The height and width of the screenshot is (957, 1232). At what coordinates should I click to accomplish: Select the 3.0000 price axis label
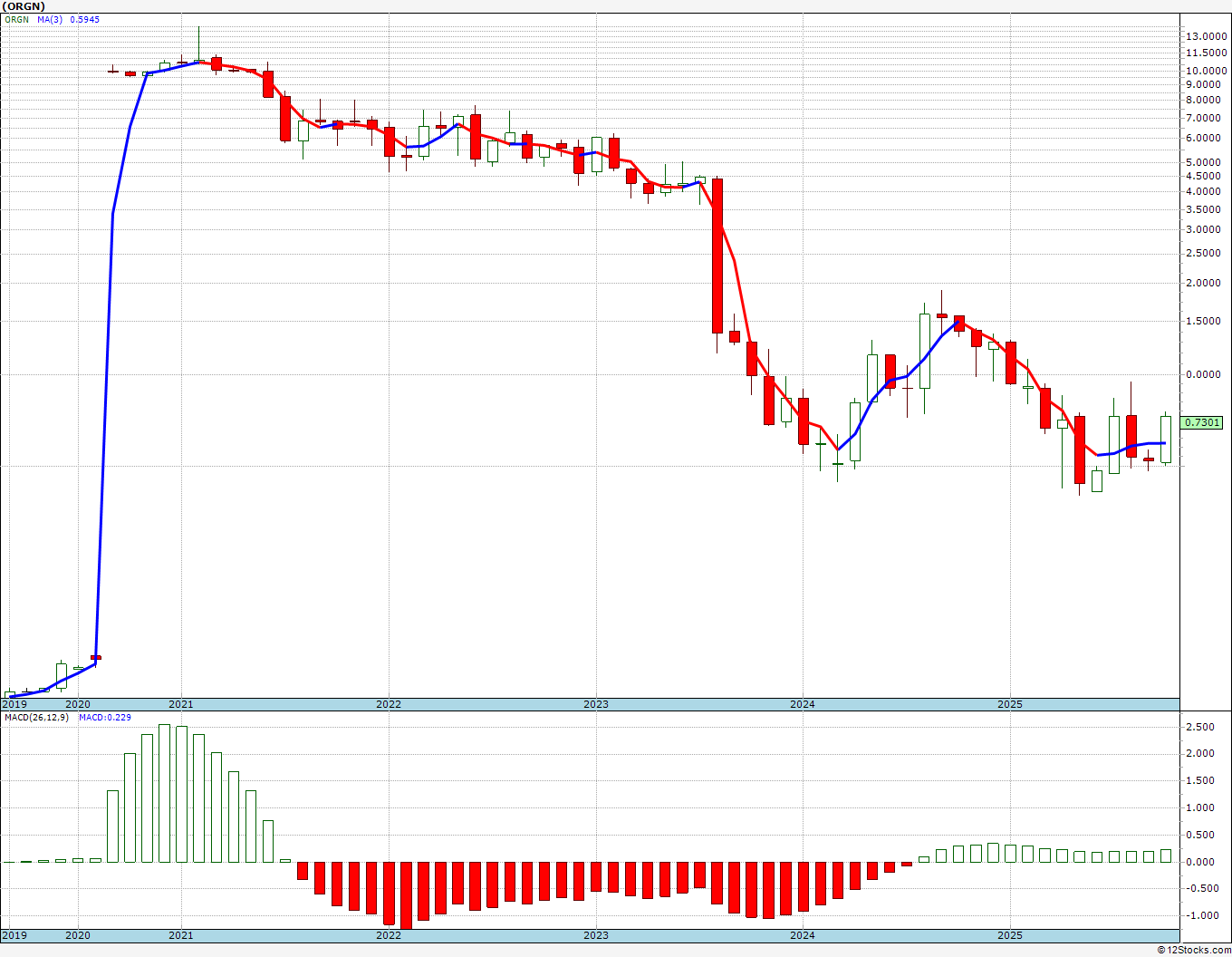tap(1205, 229)
